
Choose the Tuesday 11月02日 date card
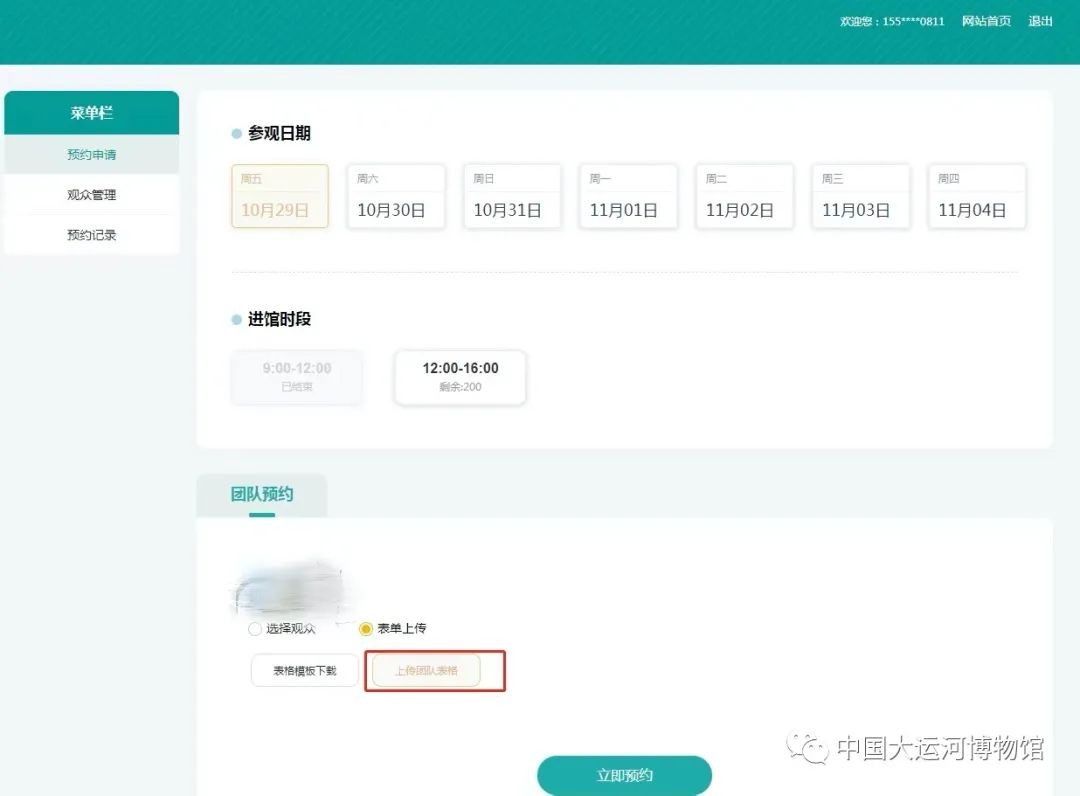click(x=744, y=197)
